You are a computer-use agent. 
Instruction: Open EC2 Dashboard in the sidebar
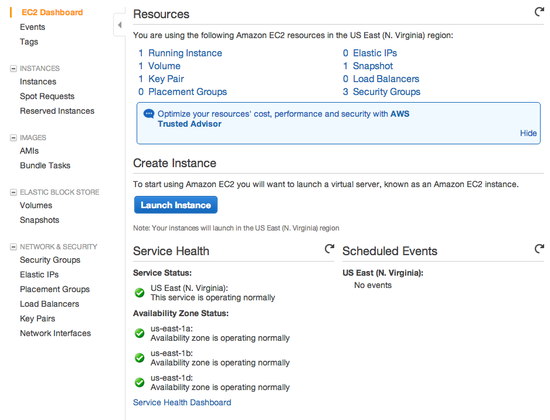point(52,12)
